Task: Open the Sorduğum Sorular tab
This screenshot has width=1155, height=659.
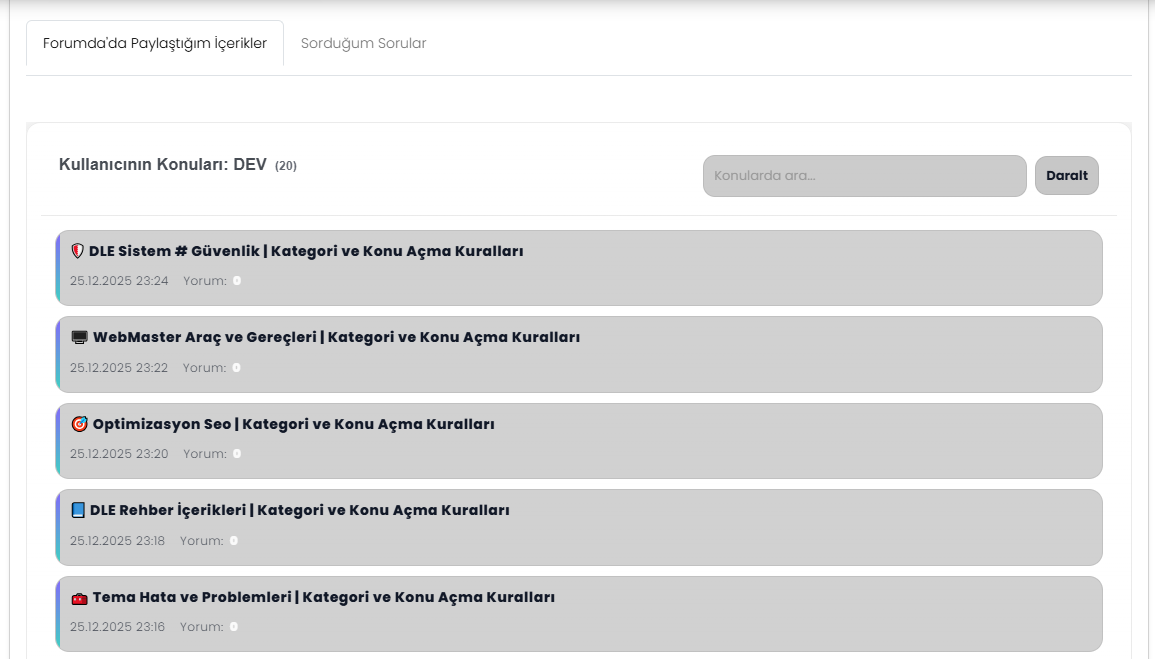Action: pos(363,44)
